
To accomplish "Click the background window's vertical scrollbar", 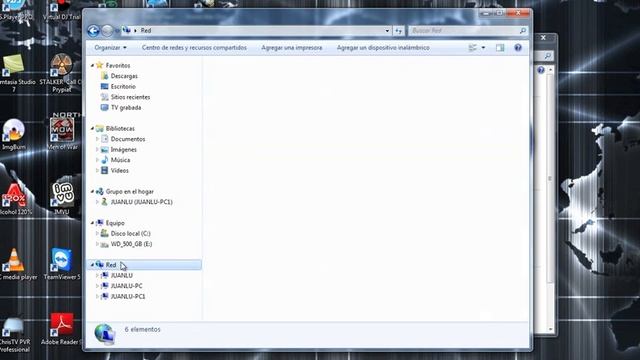I will tap(550, 179).
